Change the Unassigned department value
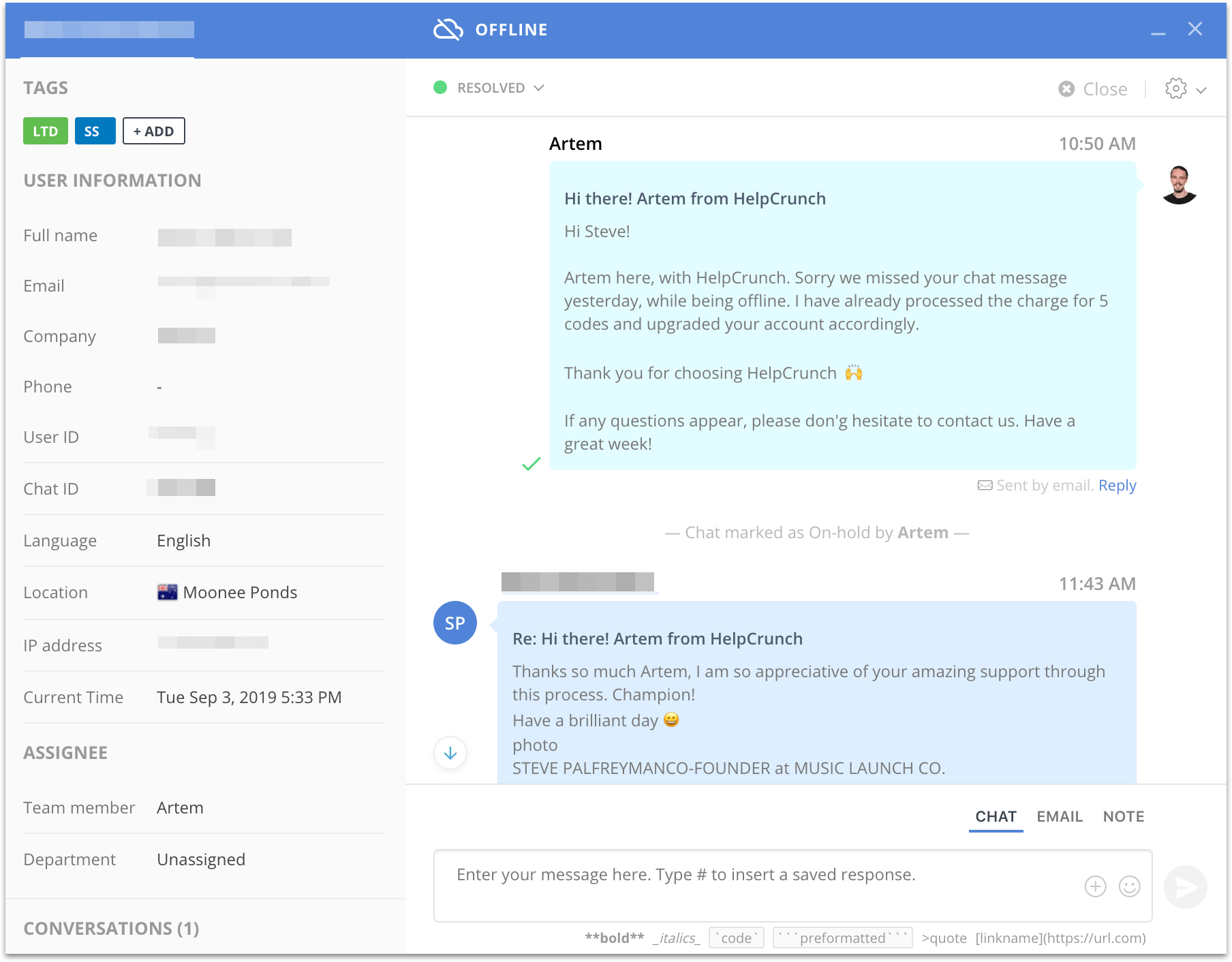The height and width of the screenshot is (962, 1232). 201,859
